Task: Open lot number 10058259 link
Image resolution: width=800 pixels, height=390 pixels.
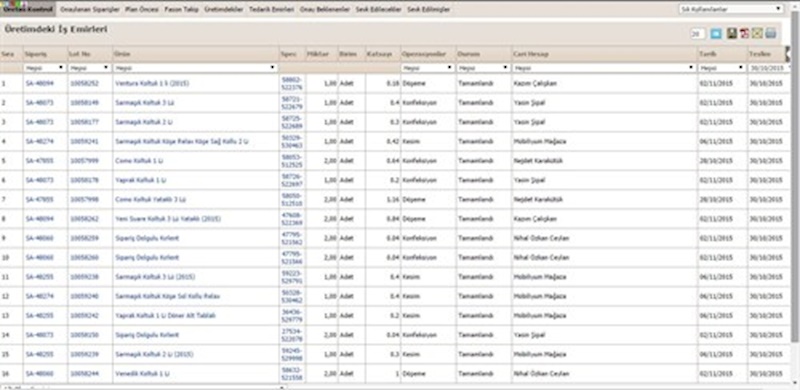Action: (x=84, y=238)
